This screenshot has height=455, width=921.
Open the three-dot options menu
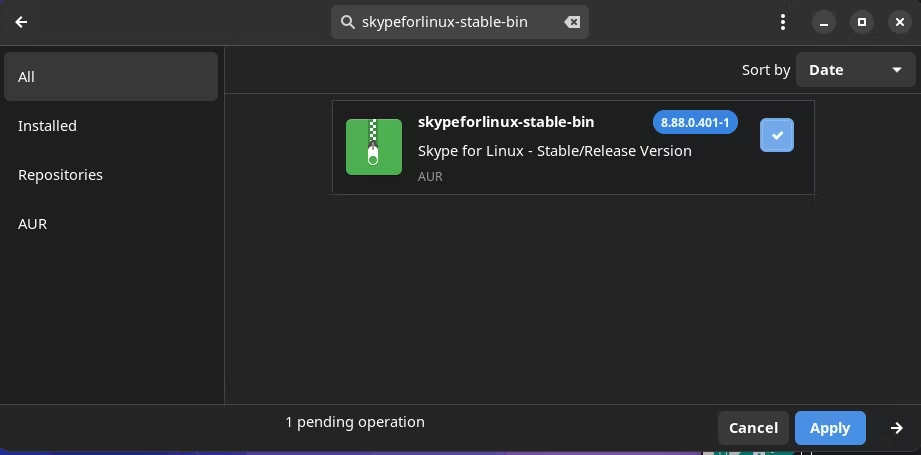point(782,22)
